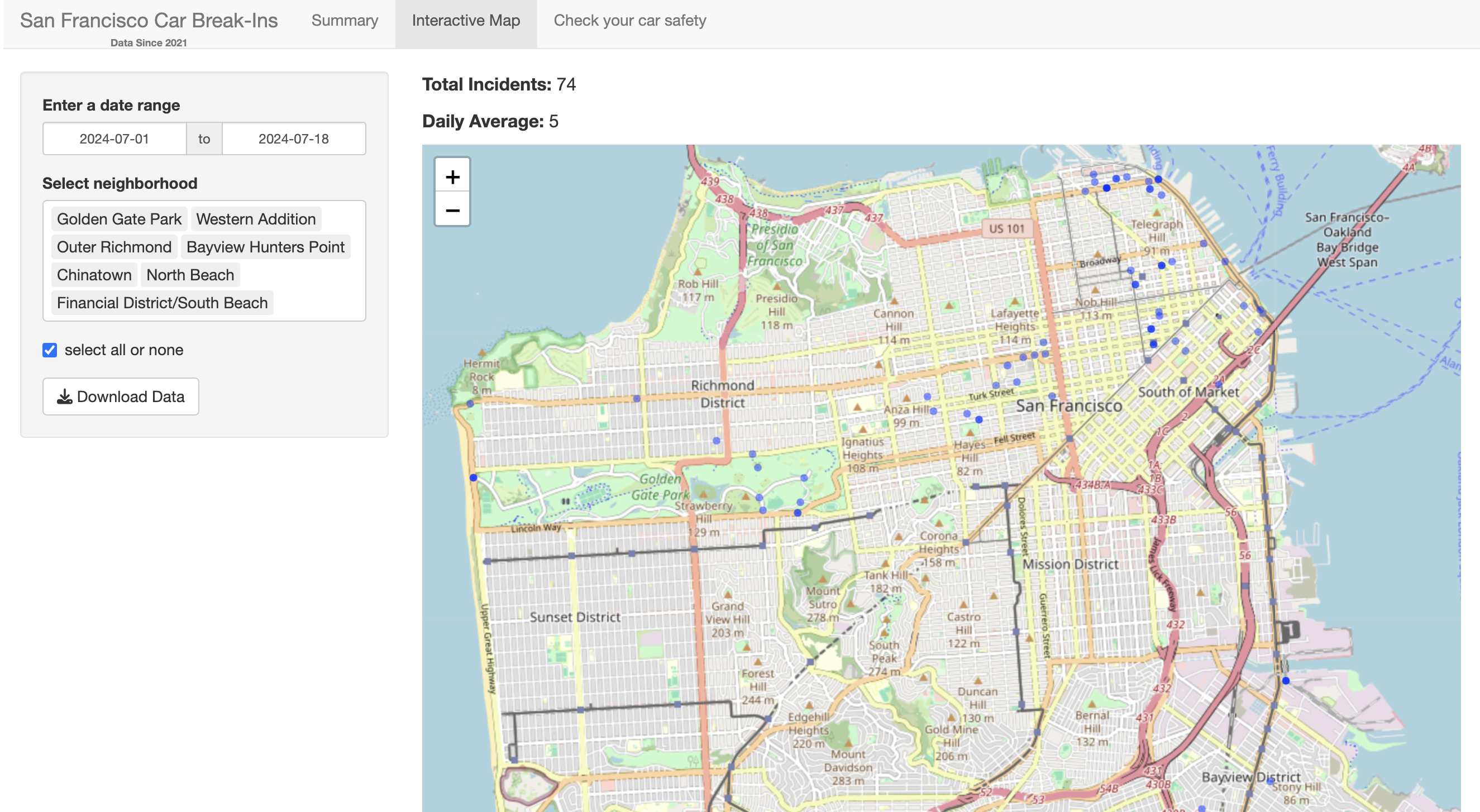The image size is (1480, 812).
Task: Select the Western Addition neighborhood tag
Action: pos(256,219)
